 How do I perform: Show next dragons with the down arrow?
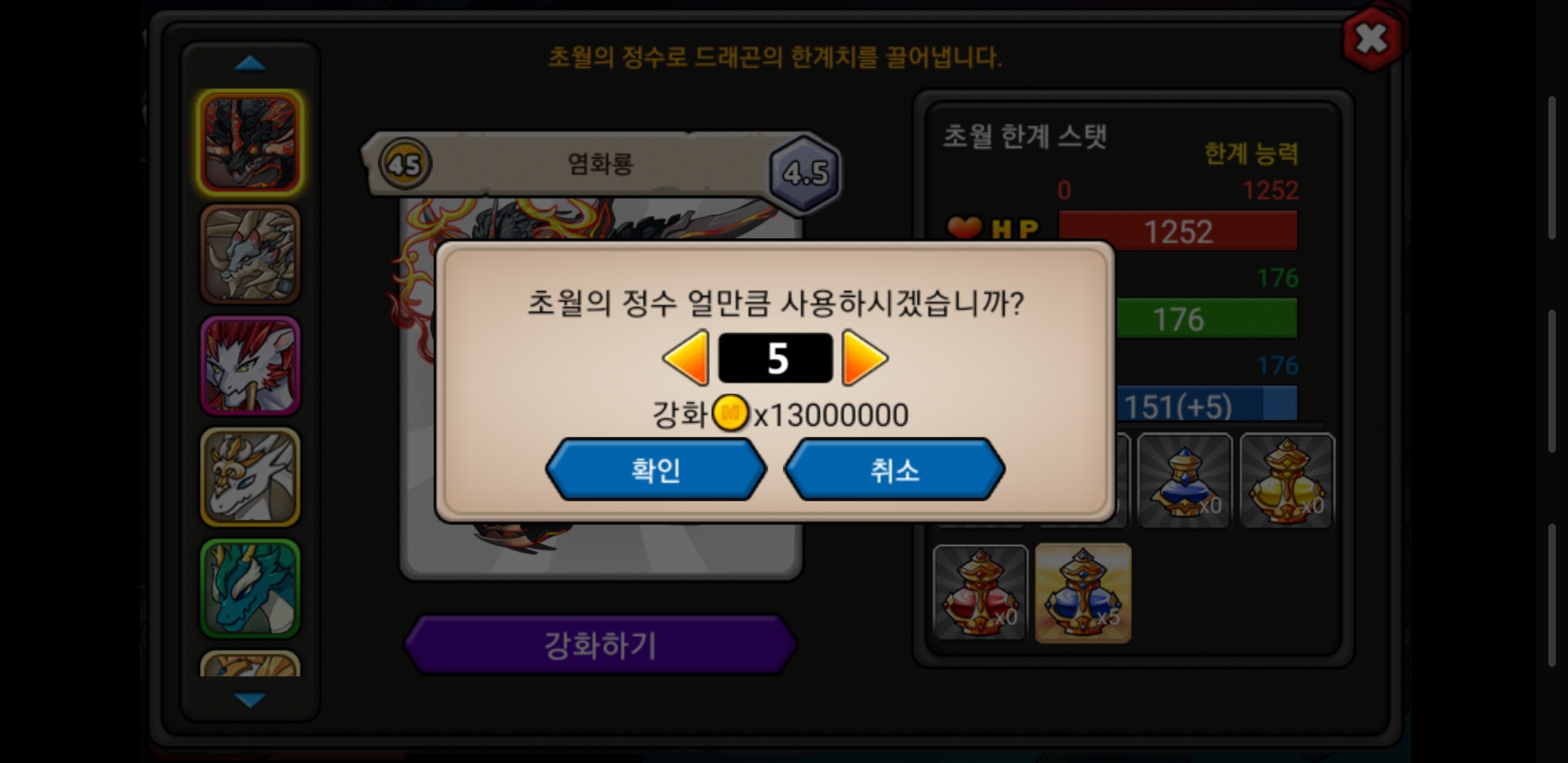pyautogui.click(x=250, y=700)
